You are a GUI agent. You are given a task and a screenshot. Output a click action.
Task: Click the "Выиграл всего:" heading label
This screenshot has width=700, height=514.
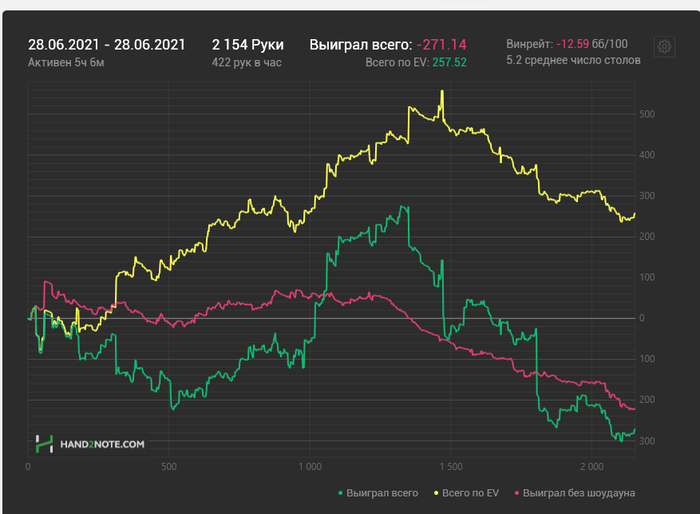click(x=361, y=45)
